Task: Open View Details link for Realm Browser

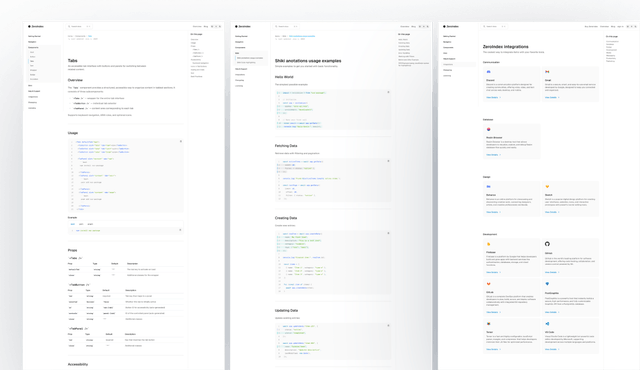Action: [x=493, y=155]
